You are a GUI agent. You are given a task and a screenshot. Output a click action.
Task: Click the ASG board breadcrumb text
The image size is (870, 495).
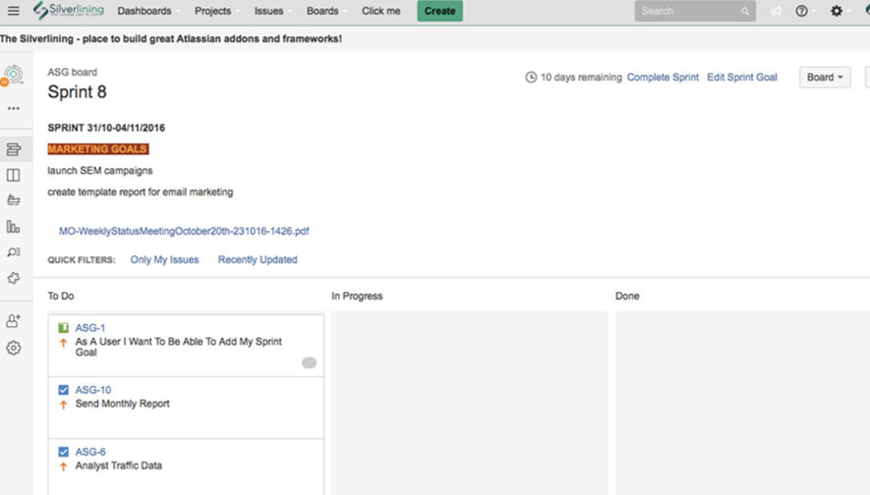72,72
